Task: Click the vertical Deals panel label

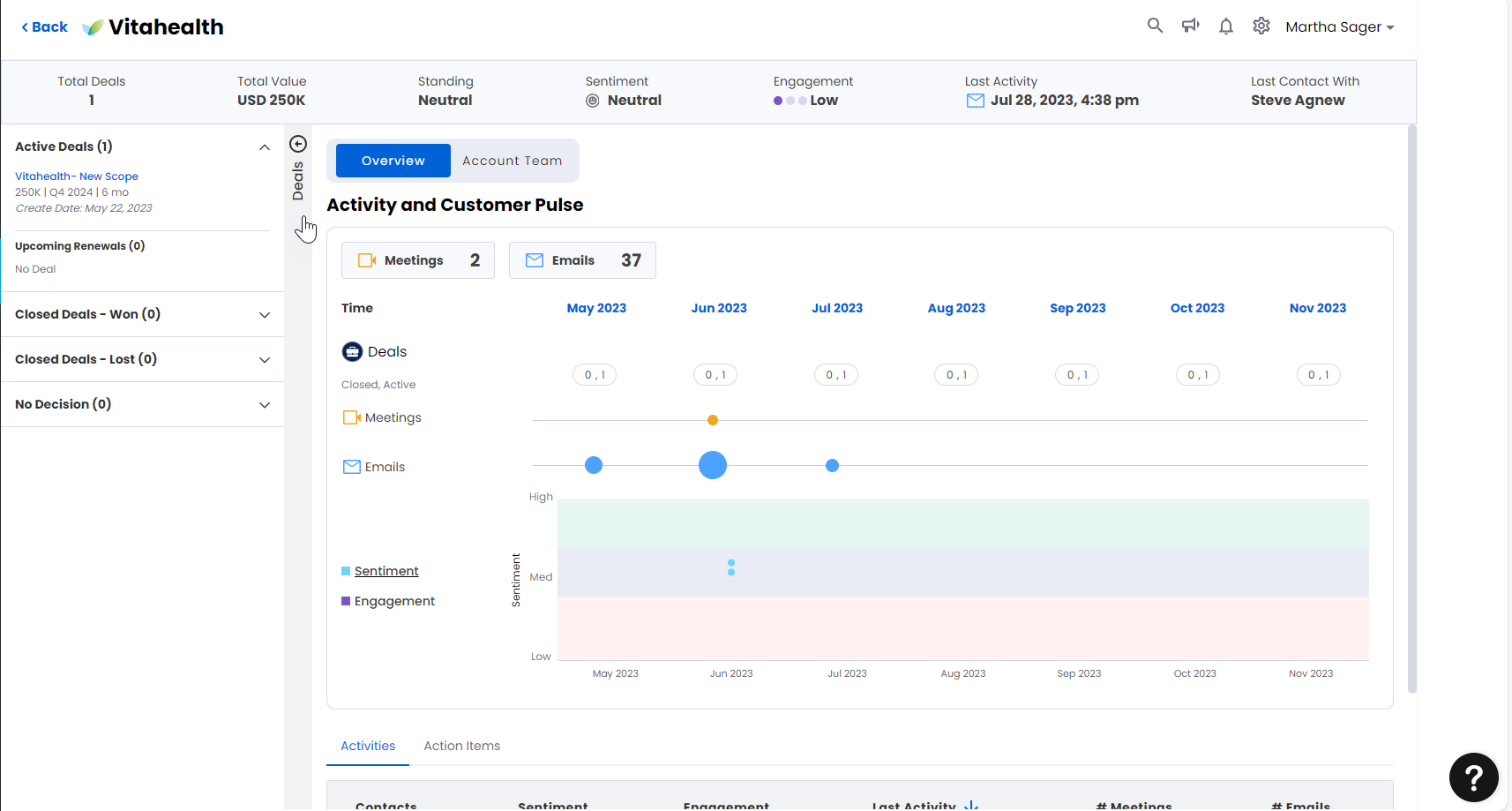Action: (298, 181)
